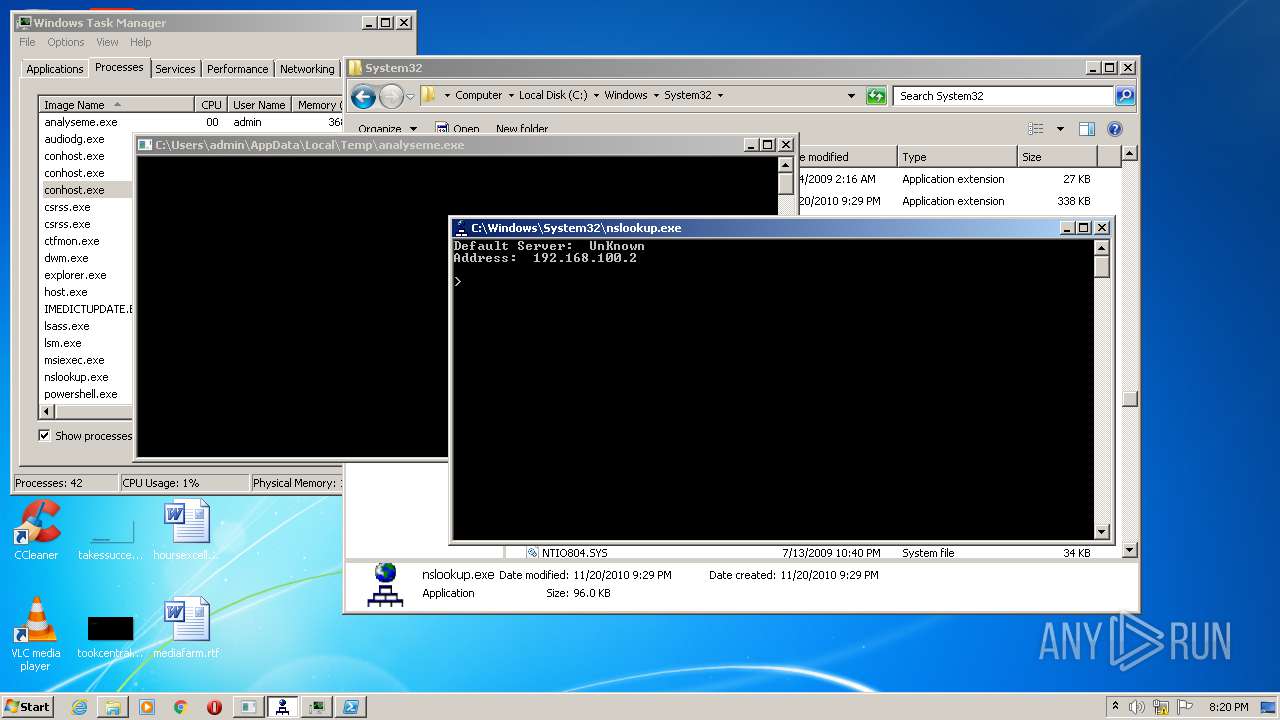Click the volume speaker tray icon
The width and height of the screenshot is (1280, 720).
pos(1137,707)
